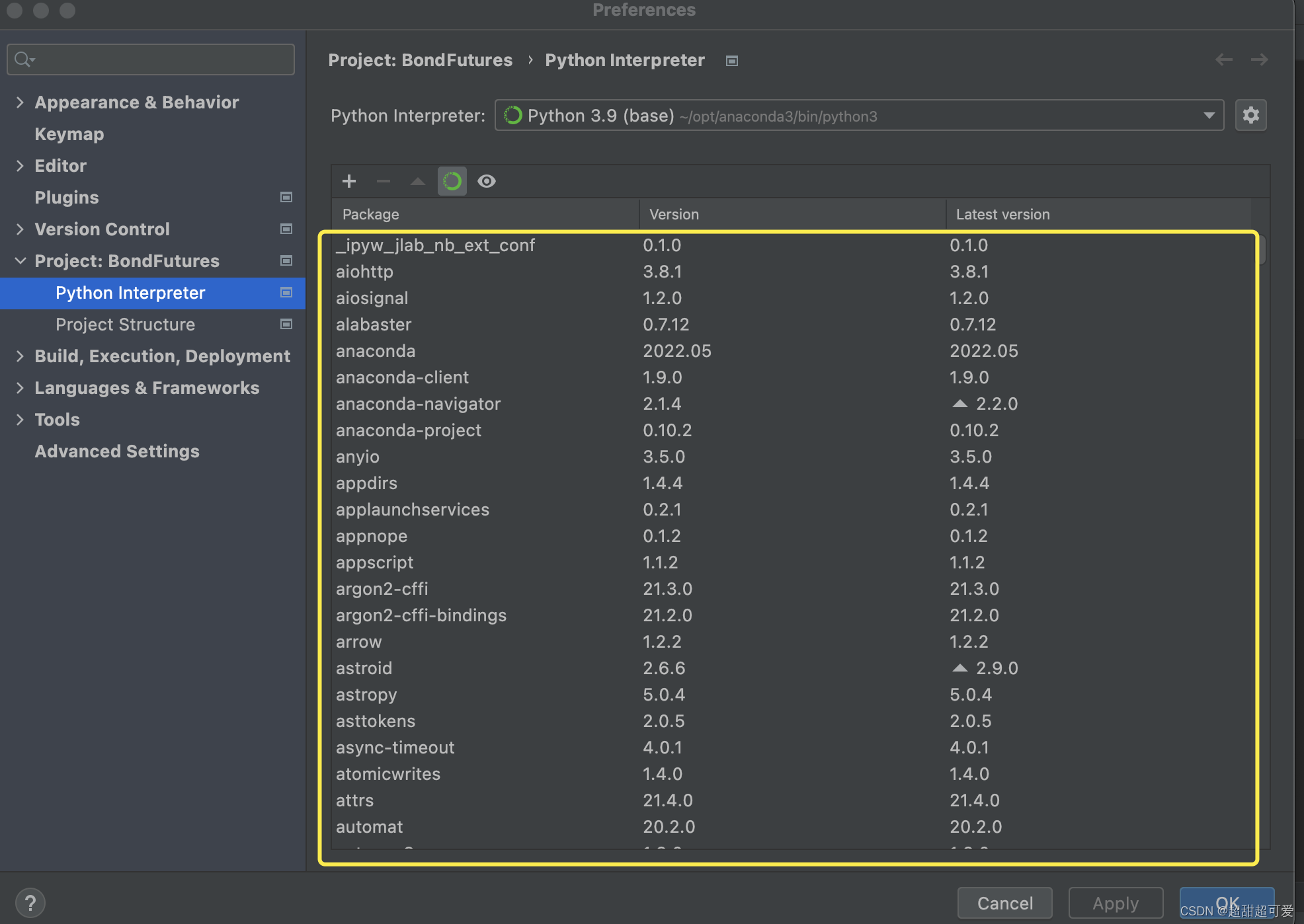
Task: Expand the Tools section
Action: tap(20, 419)
